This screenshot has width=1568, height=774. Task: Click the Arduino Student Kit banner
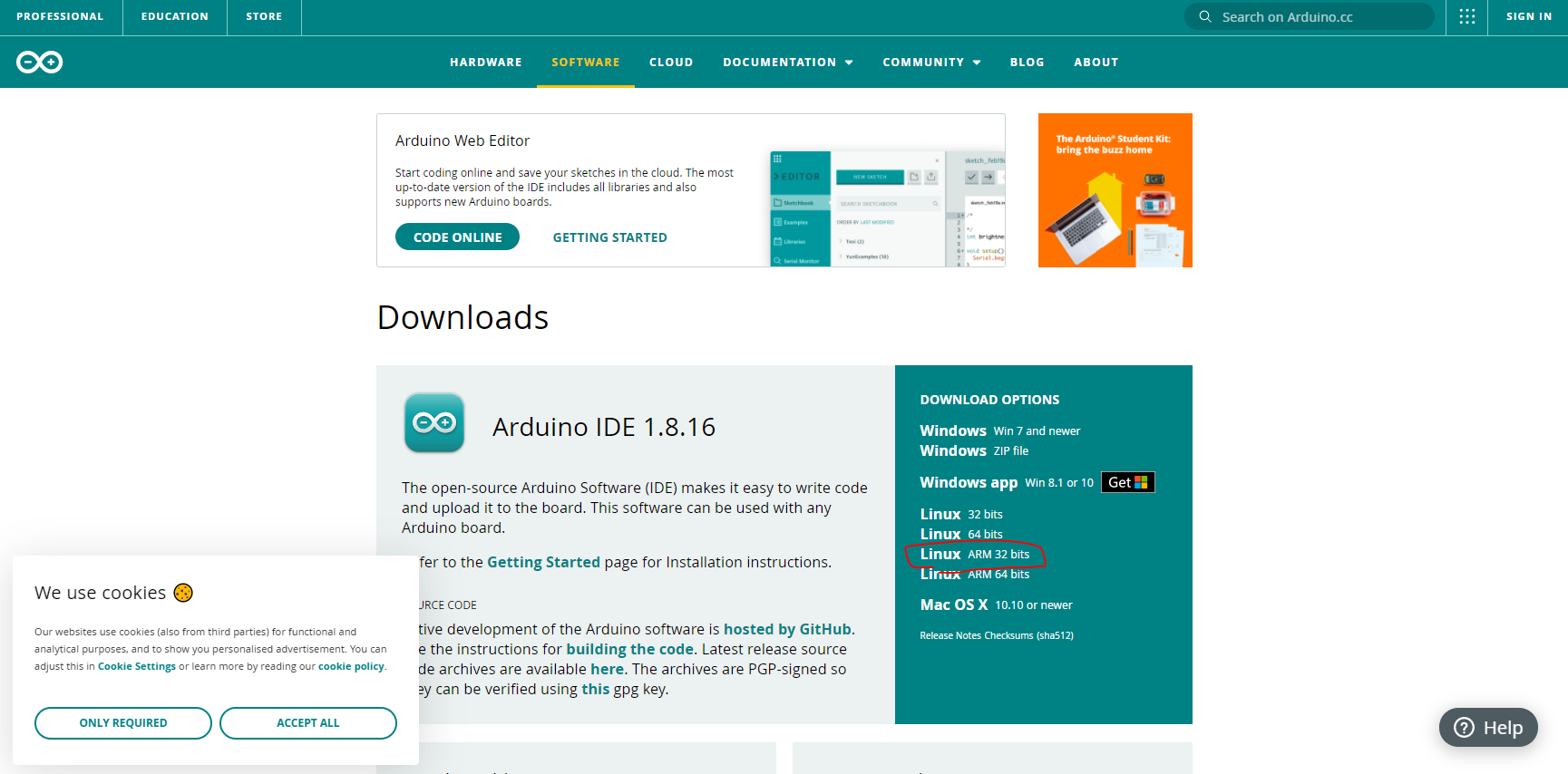coord(1115,190)
